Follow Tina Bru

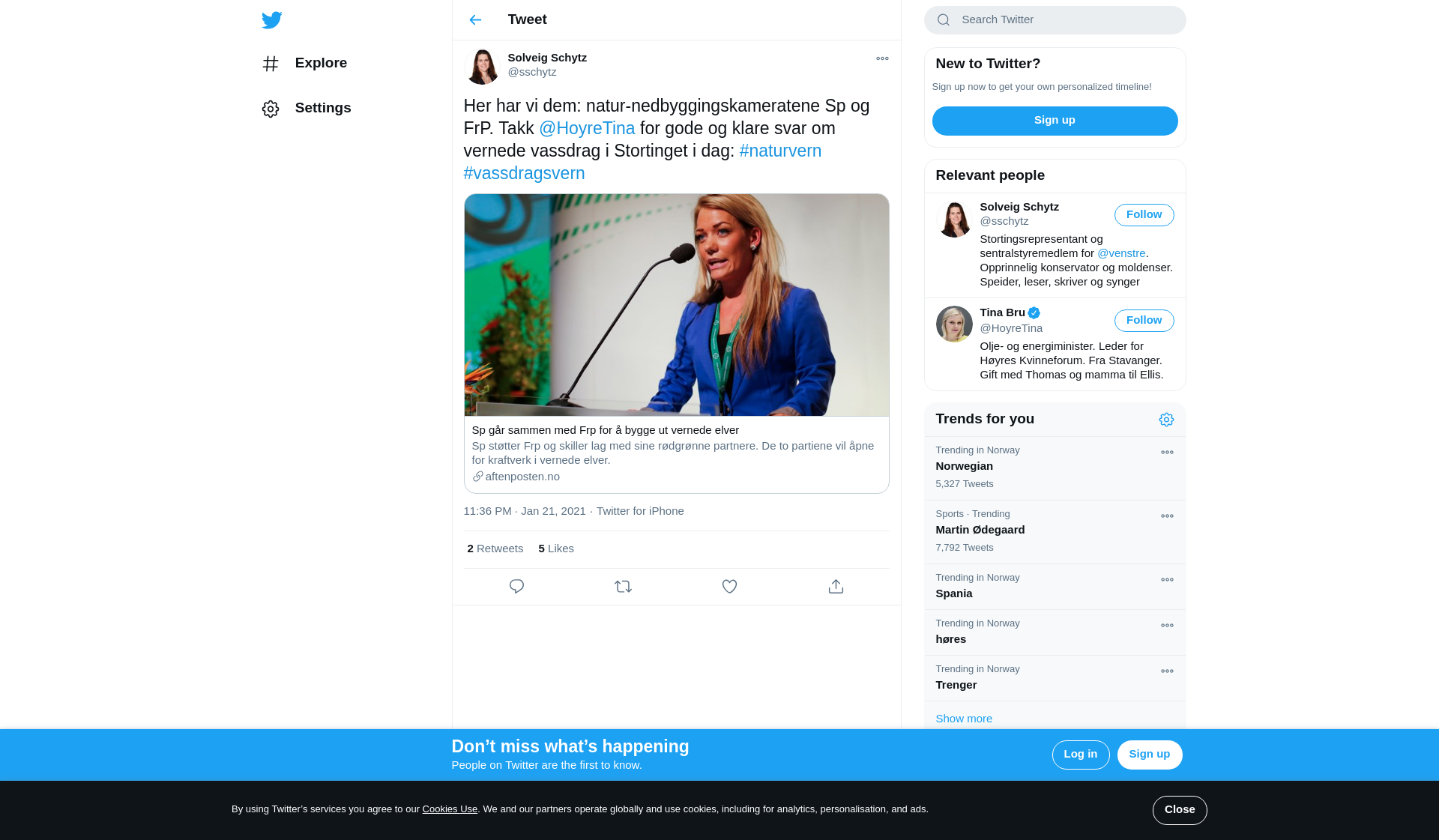[1144, 321]
